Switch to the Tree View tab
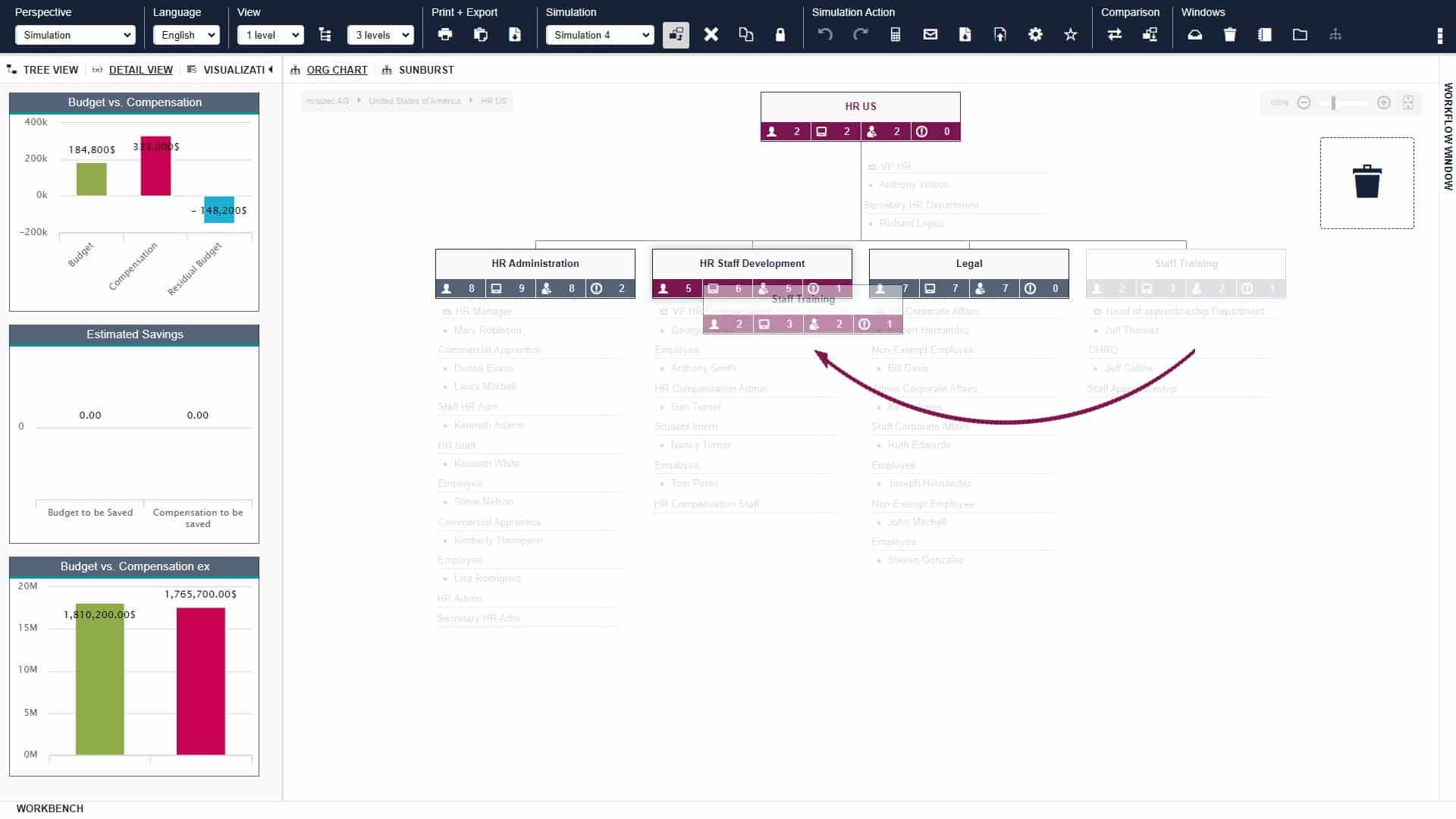The height and width of the screenshot is (819, 1456). click(50, 70)
